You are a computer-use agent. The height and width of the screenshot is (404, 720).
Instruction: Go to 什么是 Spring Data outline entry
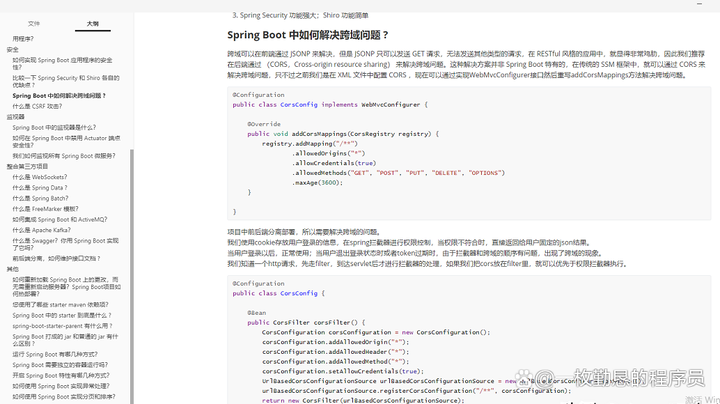[40, 187]
